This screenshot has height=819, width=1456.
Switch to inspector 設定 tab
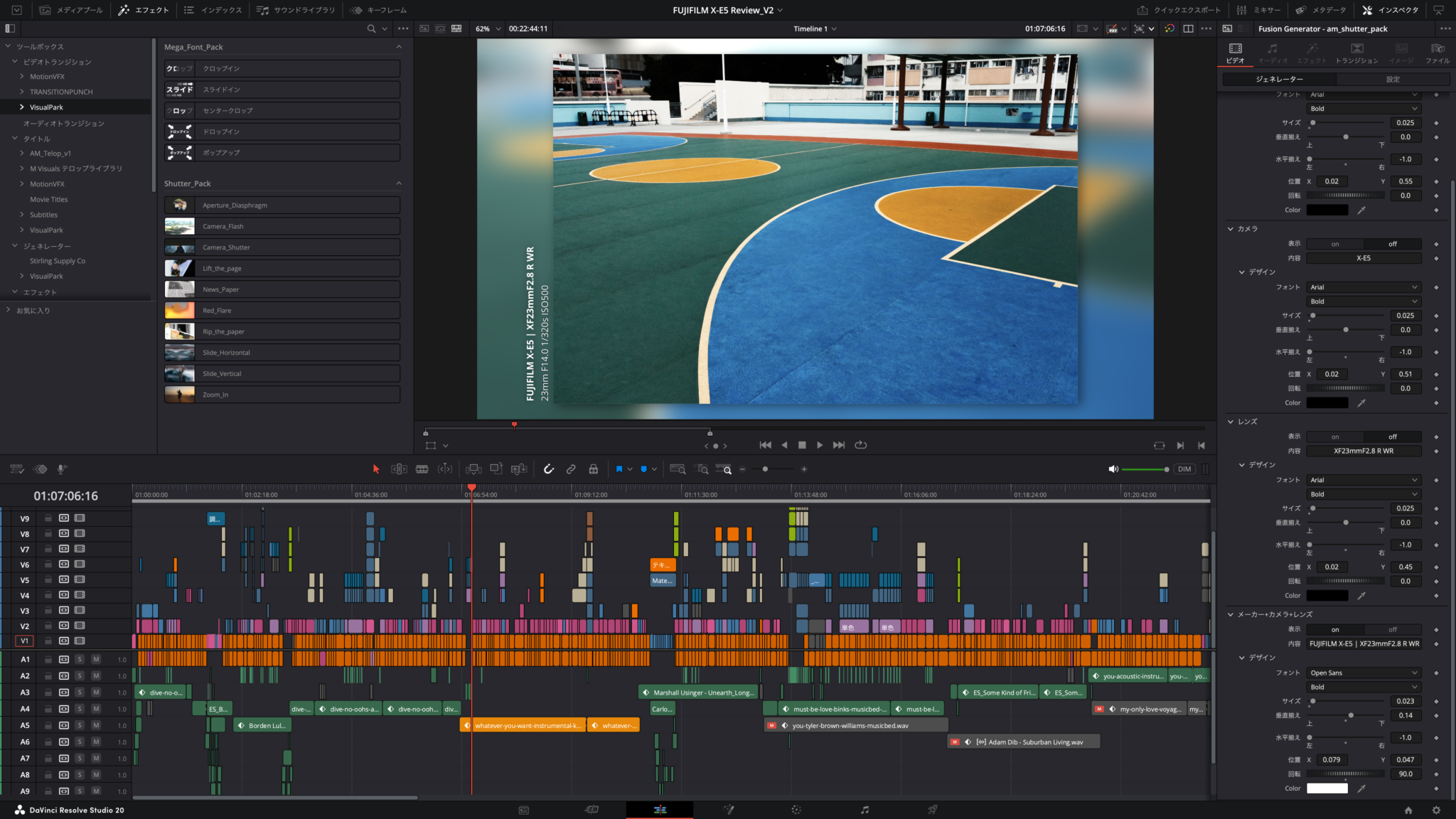[x=1393, y=79]
